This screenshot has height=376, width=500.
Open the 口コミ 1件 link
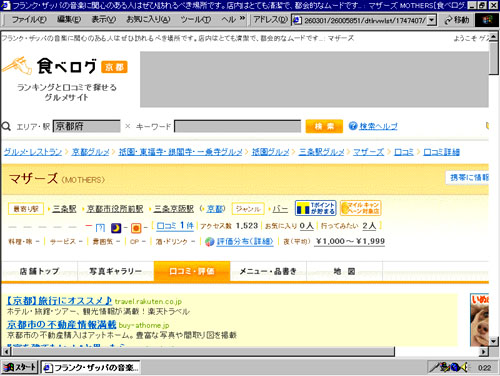pyautogui.click(x=175, y=226)
